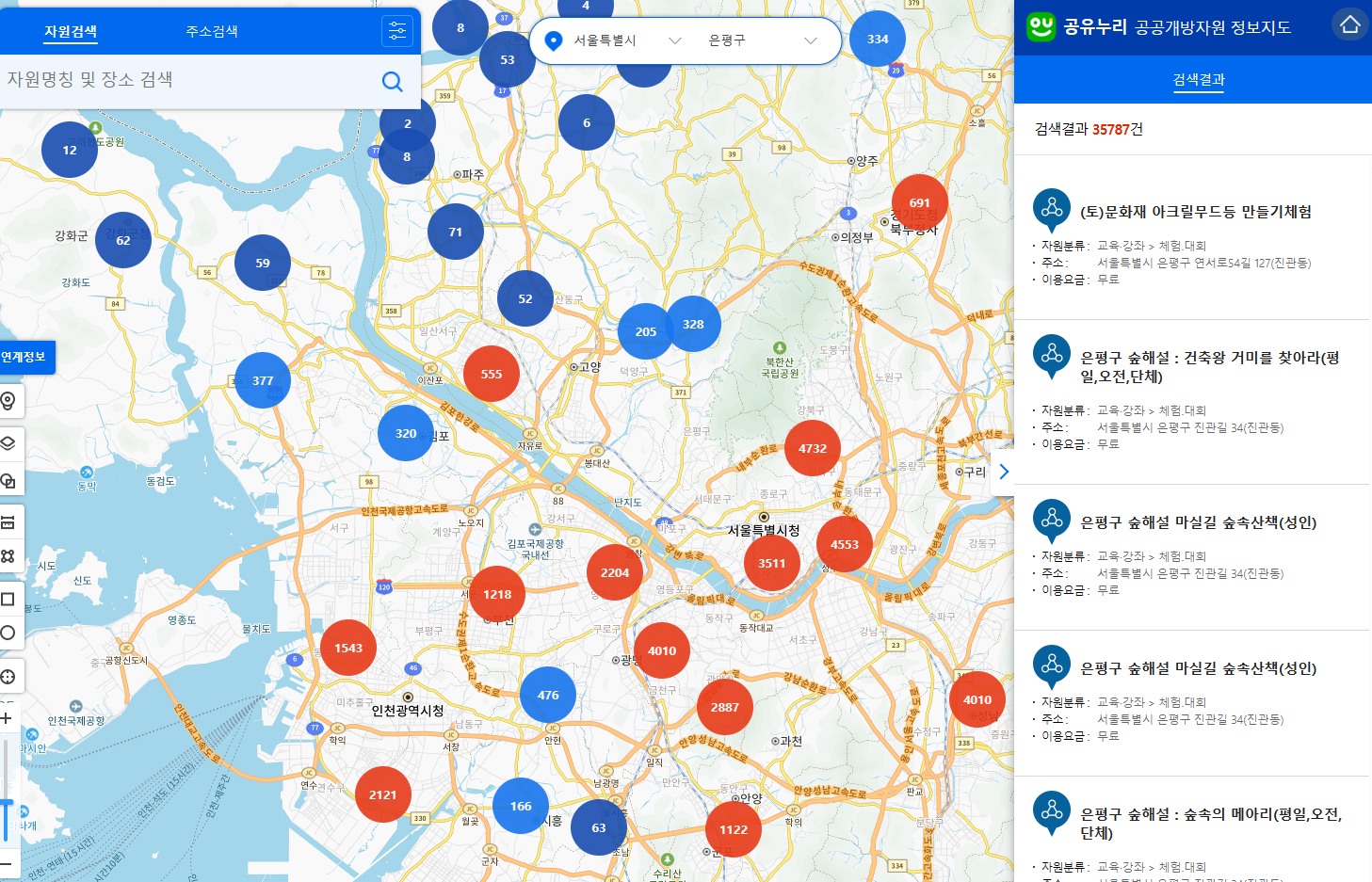Screen dimensions: 1372x882
Task: Click the 320 blue map cluster
Action: coord(406,433)
